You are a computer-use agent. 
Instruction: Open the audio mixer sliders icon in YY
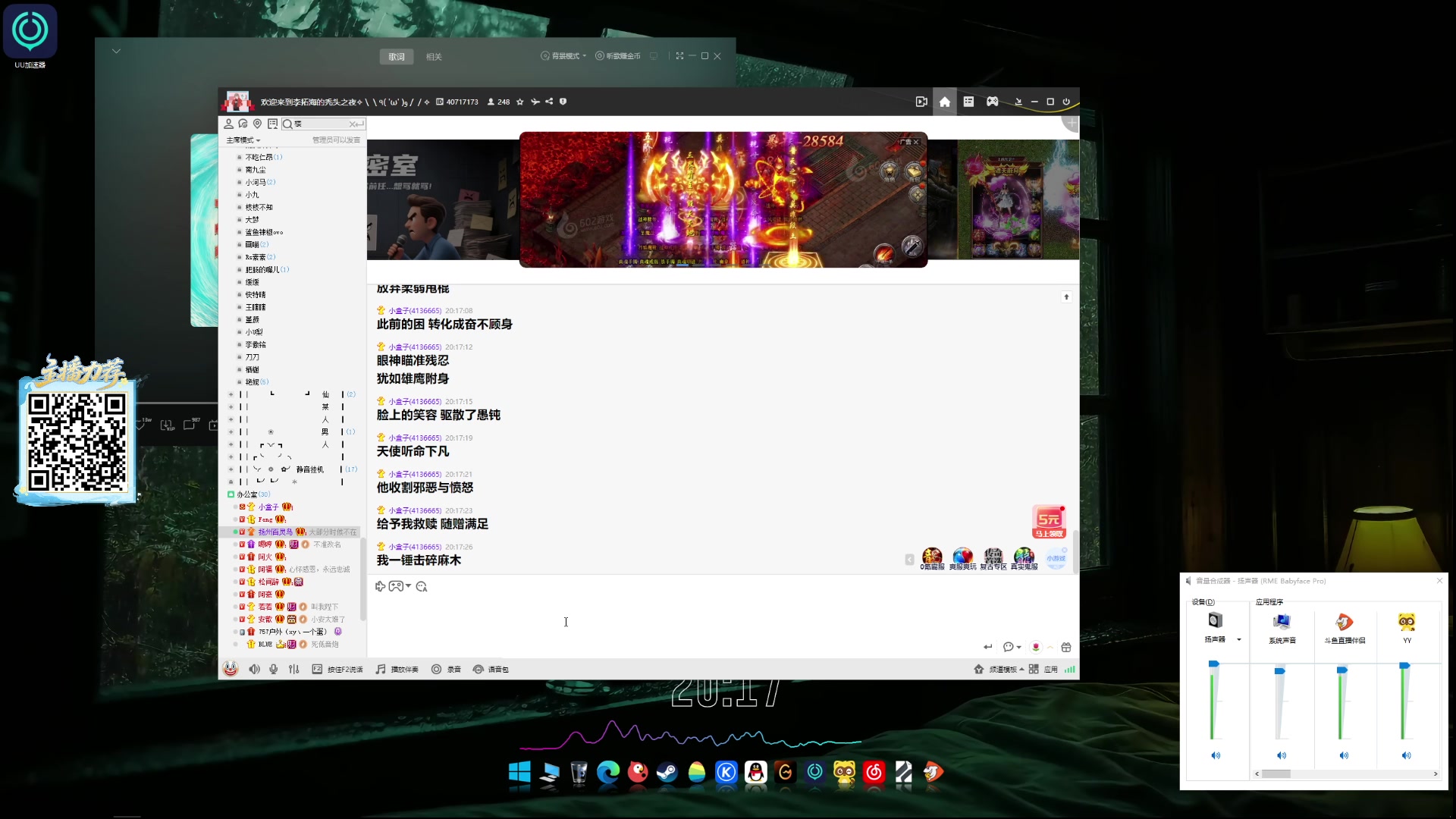pyautogui.click(x=294, y=669)
